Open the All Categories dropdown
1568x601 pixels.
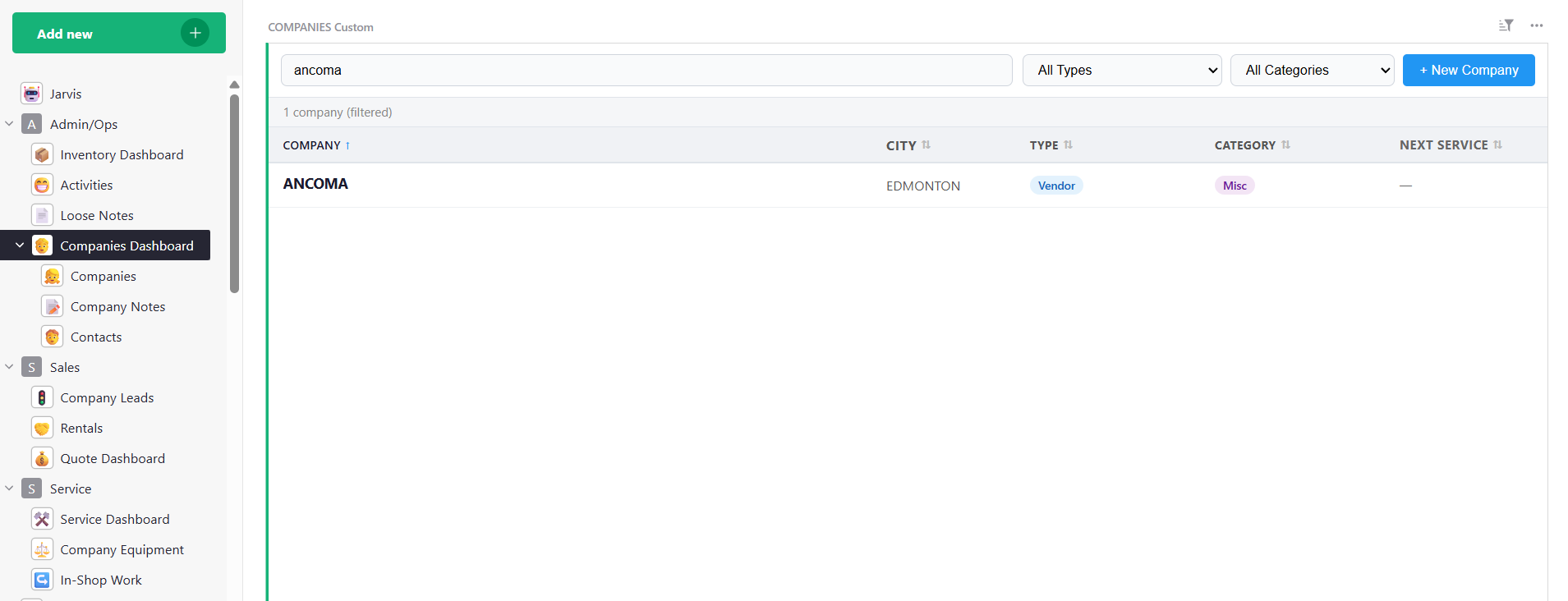[x=1312, y=71]
